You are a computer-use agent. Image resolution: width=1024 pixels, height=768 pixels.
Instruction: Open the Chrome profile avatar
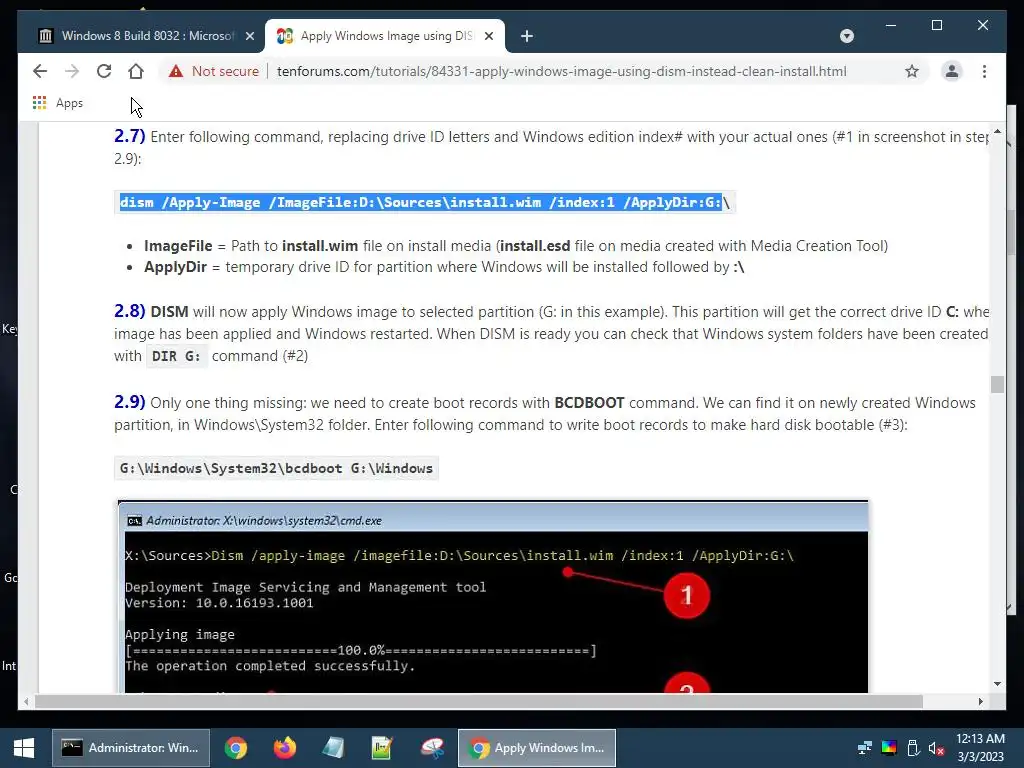[952, 71]
